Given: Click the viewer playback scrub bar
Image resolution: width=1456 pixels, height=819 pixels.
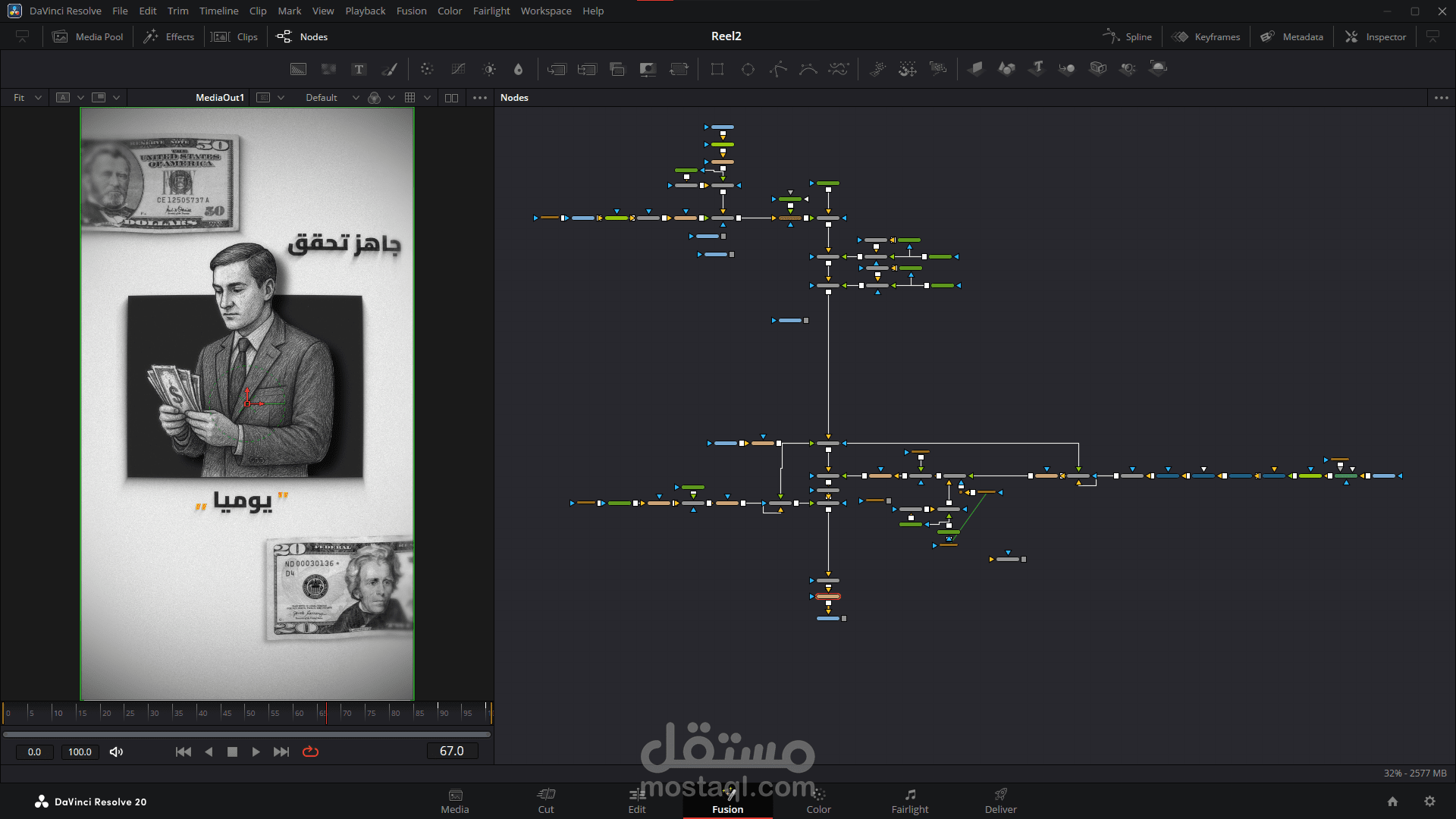Looking at the screenshot, I should point(247,733).
